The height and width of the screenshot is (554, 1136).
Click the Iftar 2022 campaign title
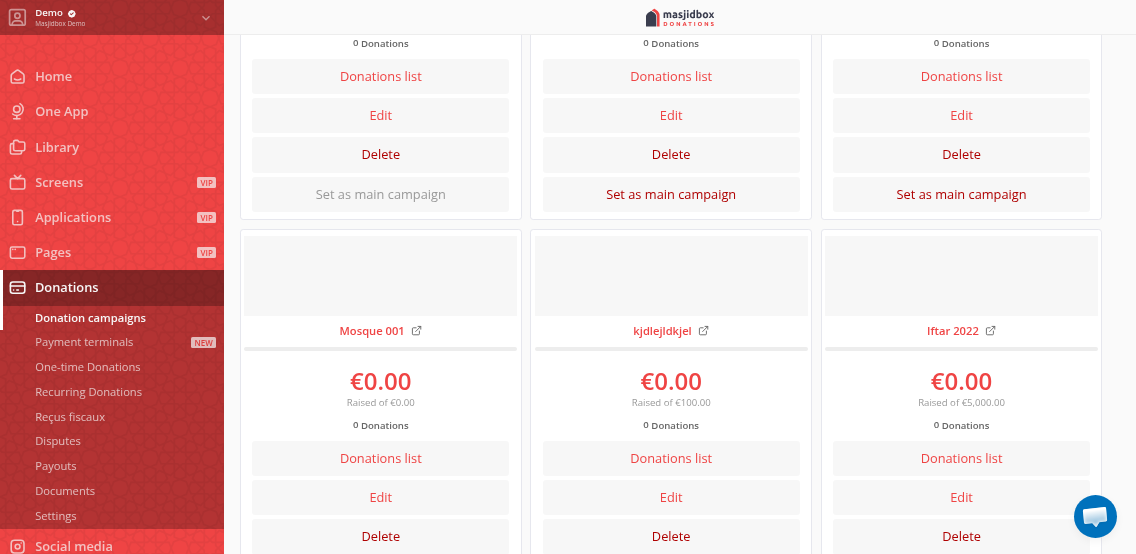(953, 331)
